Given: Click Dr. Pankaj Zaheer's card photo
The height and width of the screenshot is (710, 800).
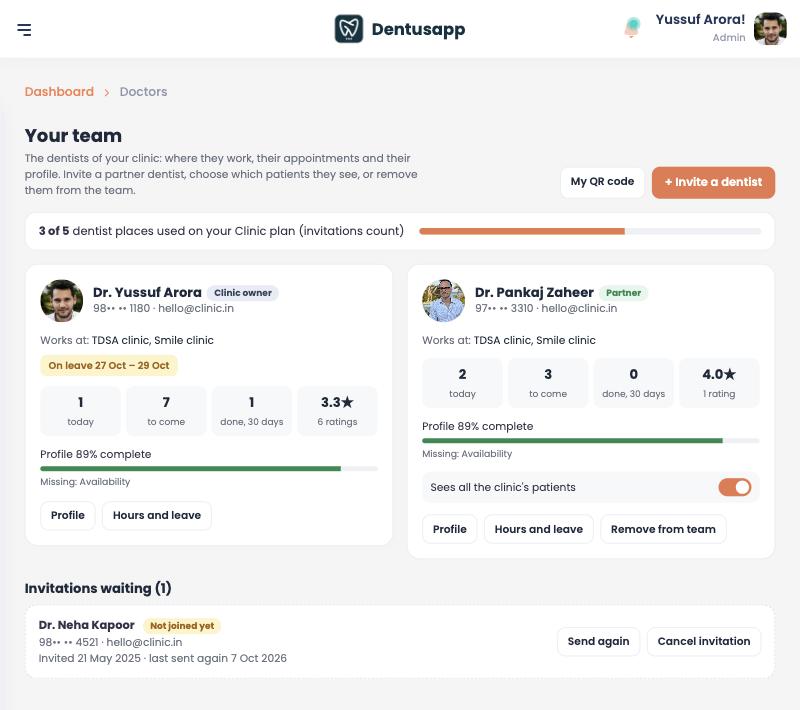Looking at the screenshot, I should tap(443, 300).
